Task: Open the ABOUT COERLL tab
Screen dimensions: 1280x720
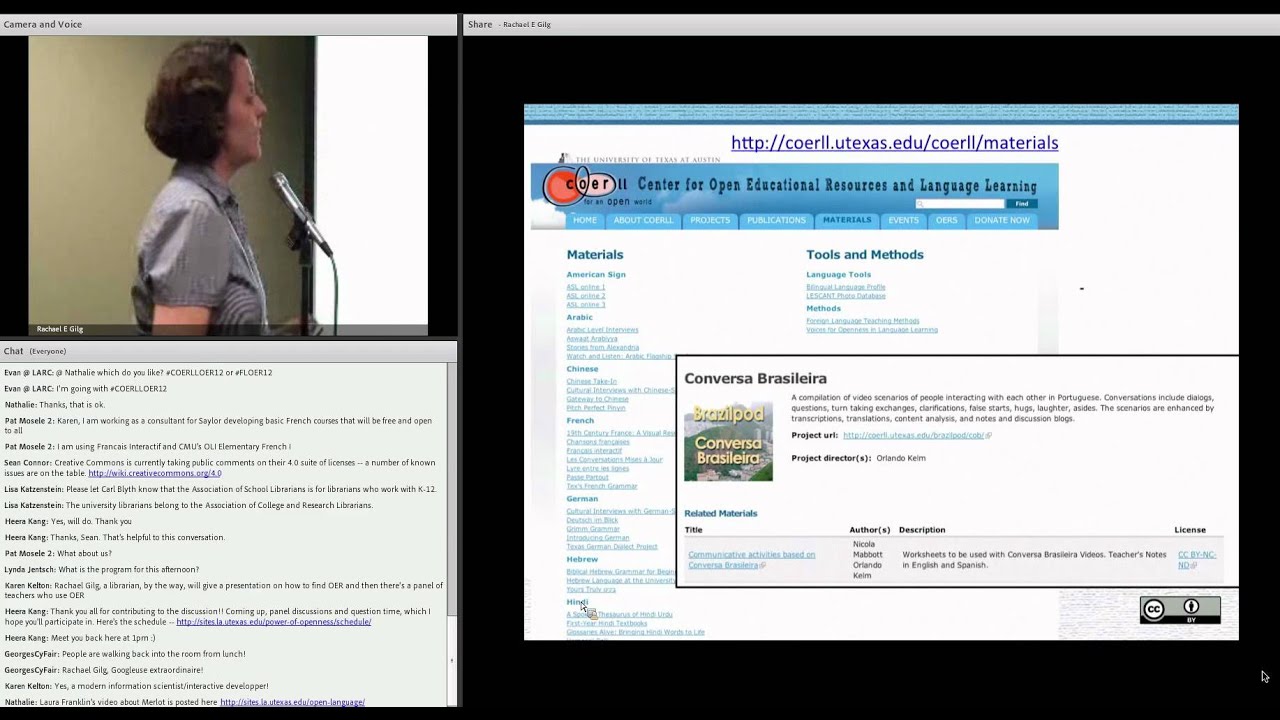Action: (x=643, y=220)
